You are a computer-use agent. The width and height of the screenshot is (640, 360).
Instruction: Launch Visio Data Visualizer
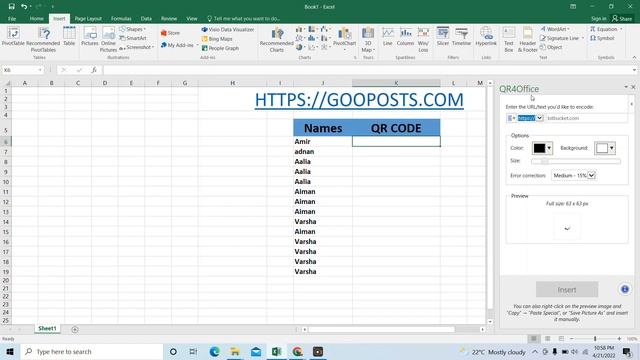(228, 29)
